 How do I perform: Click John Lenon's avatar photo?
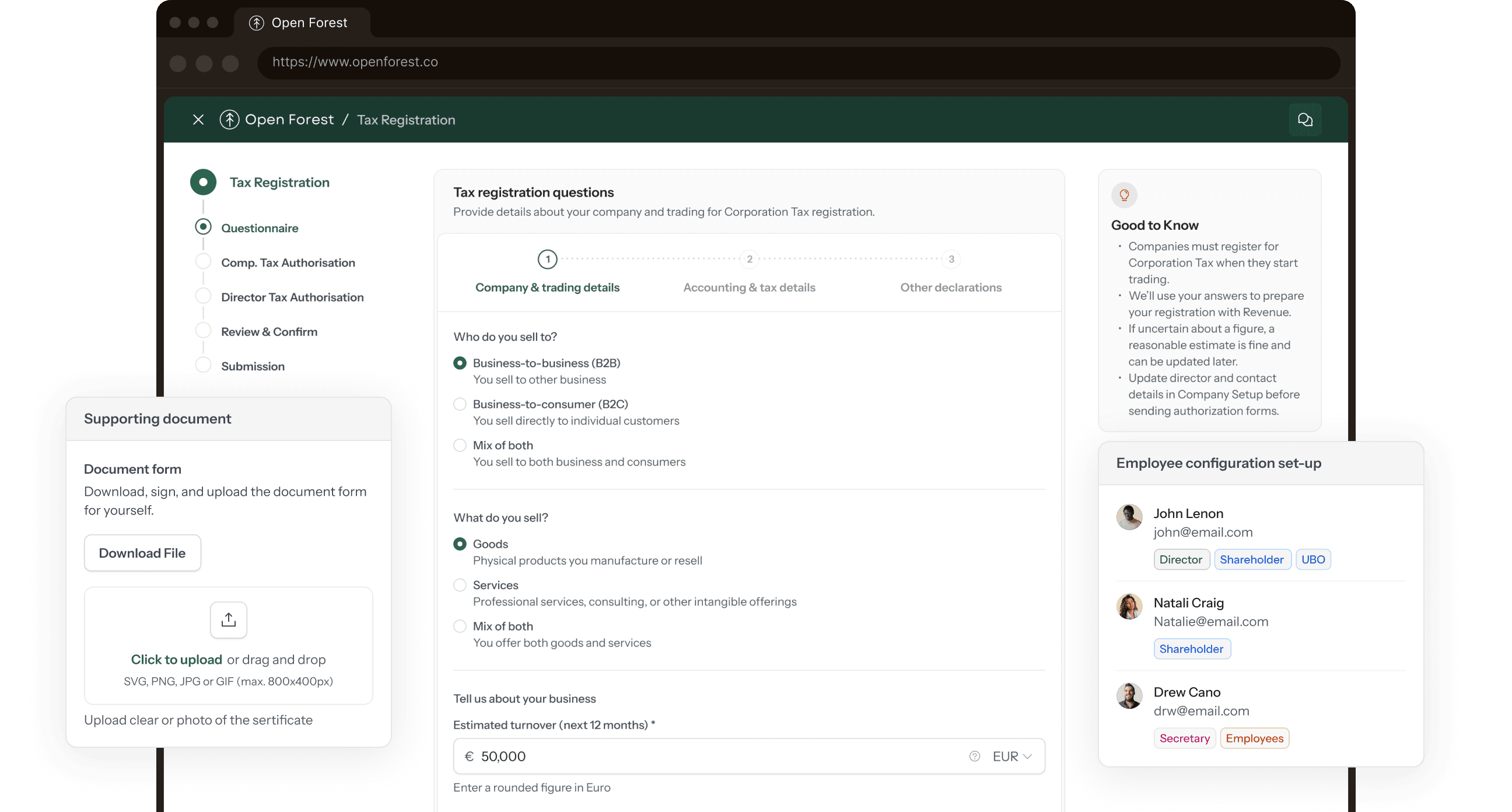click(1129, 517)
